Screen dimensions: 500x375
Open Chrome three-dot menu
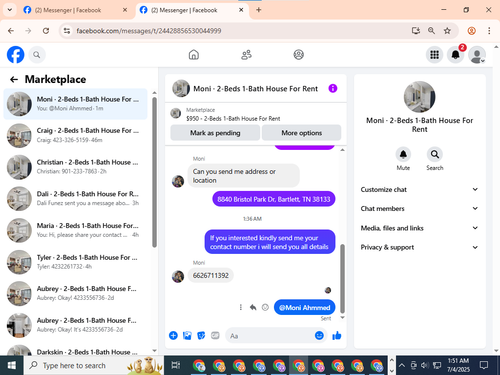(489, 31)
